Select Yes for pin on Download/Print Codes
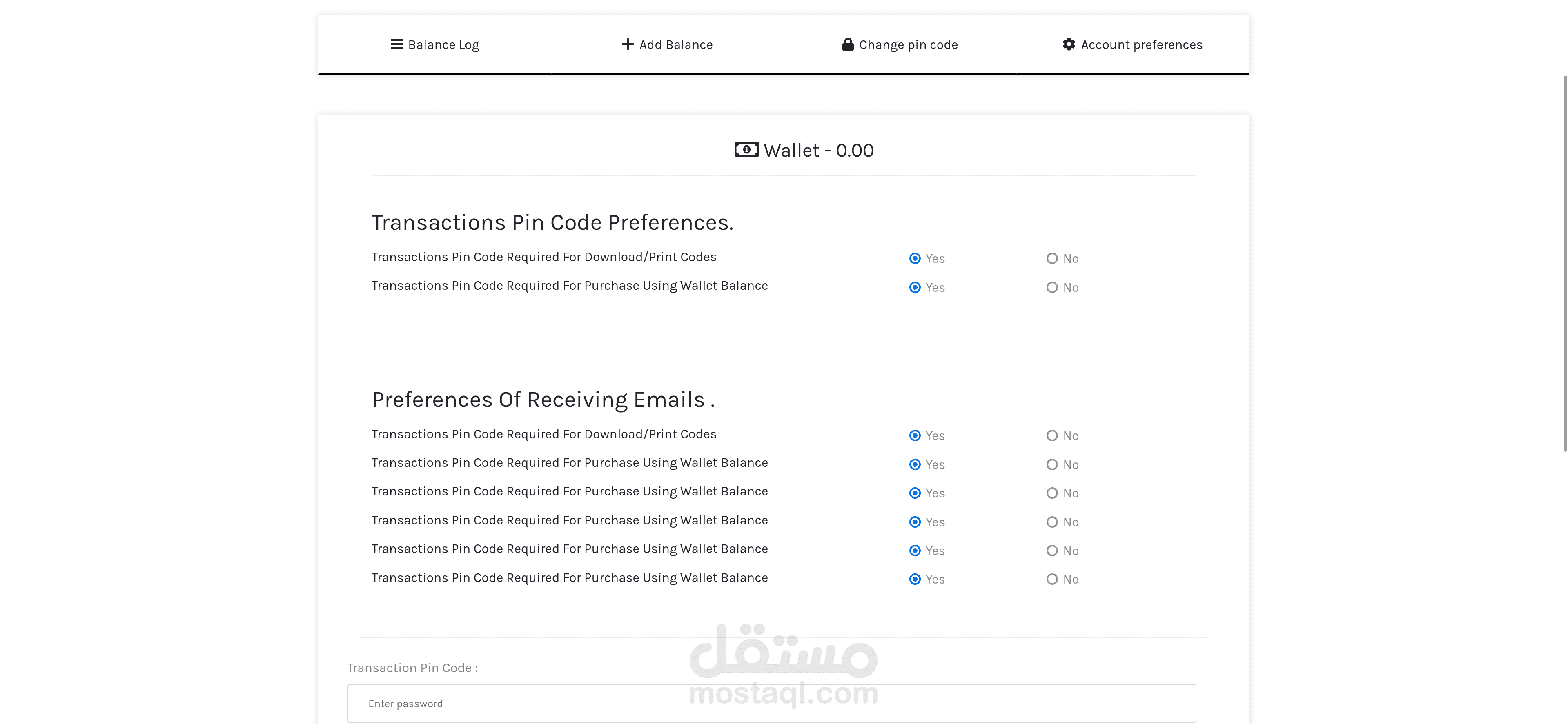1568x724 pixels. [915, 259]
